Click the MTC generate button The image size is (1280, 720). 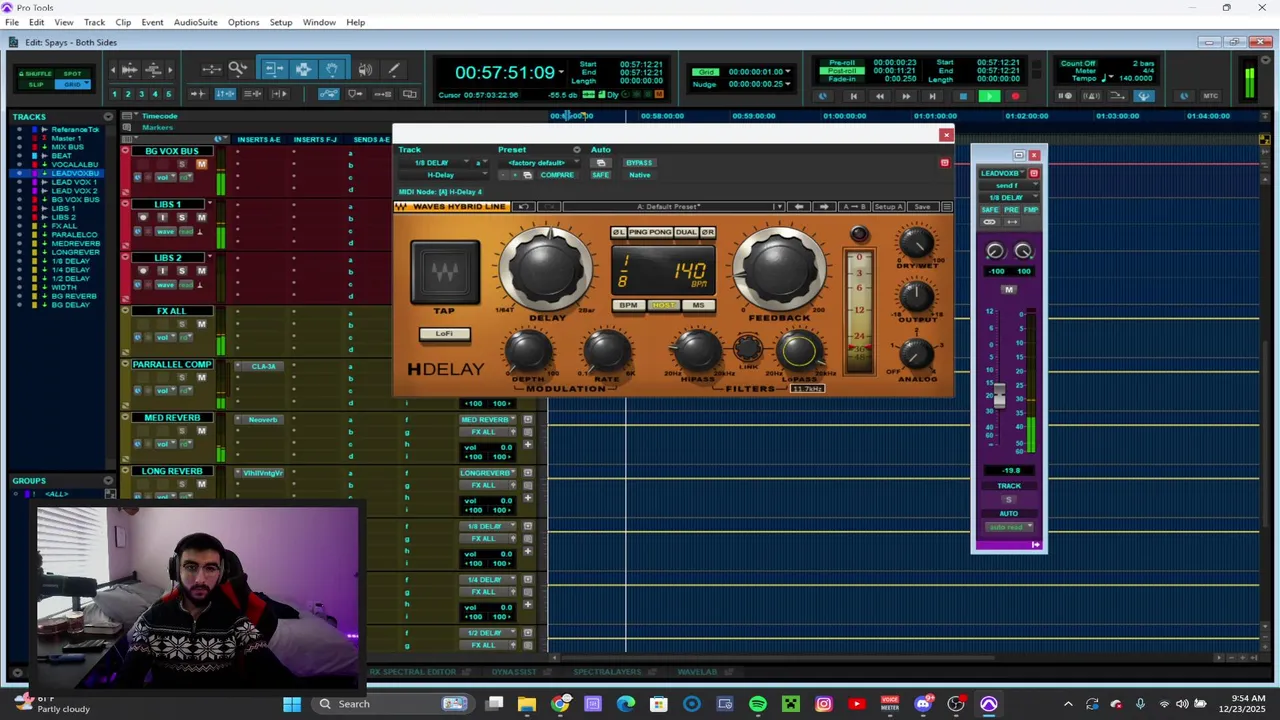(1210, 96)
